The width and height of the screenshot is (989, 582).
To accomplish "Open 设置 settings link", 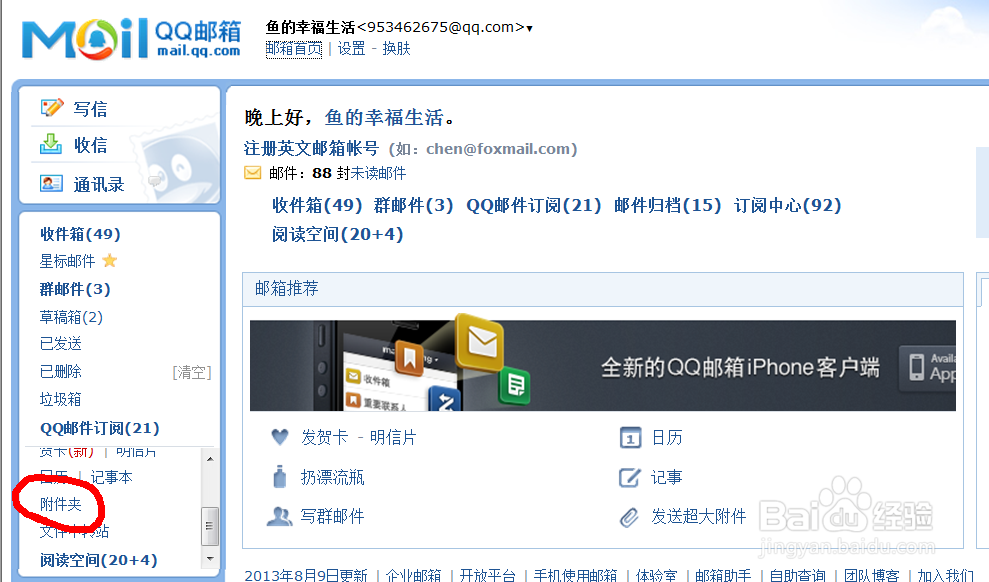I will (x=351, y=49).
